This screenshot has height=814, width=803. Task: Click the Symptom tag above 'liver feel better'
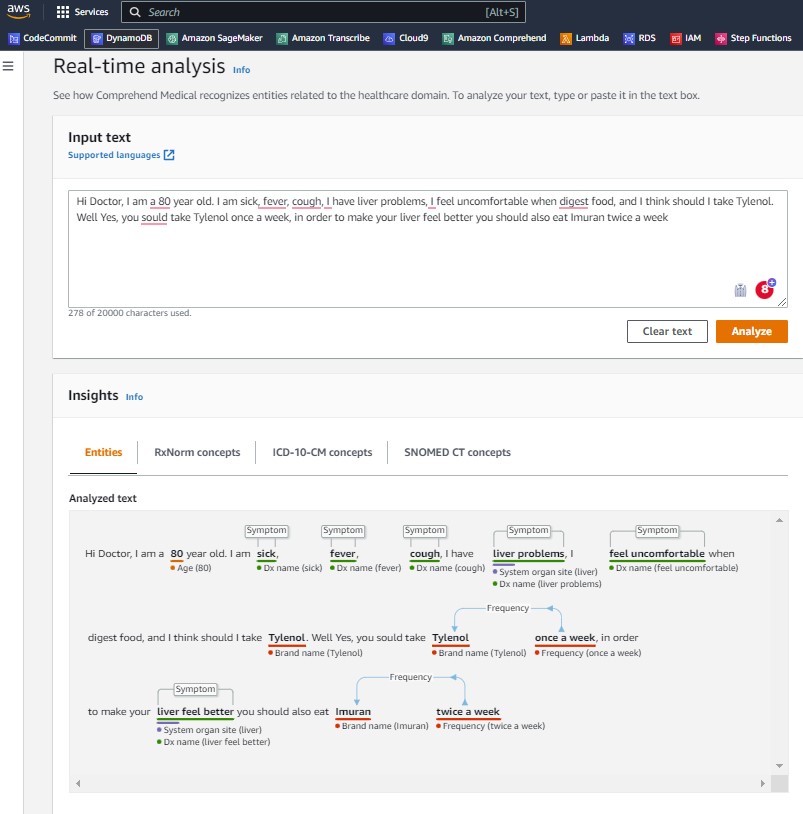[195, 689]
